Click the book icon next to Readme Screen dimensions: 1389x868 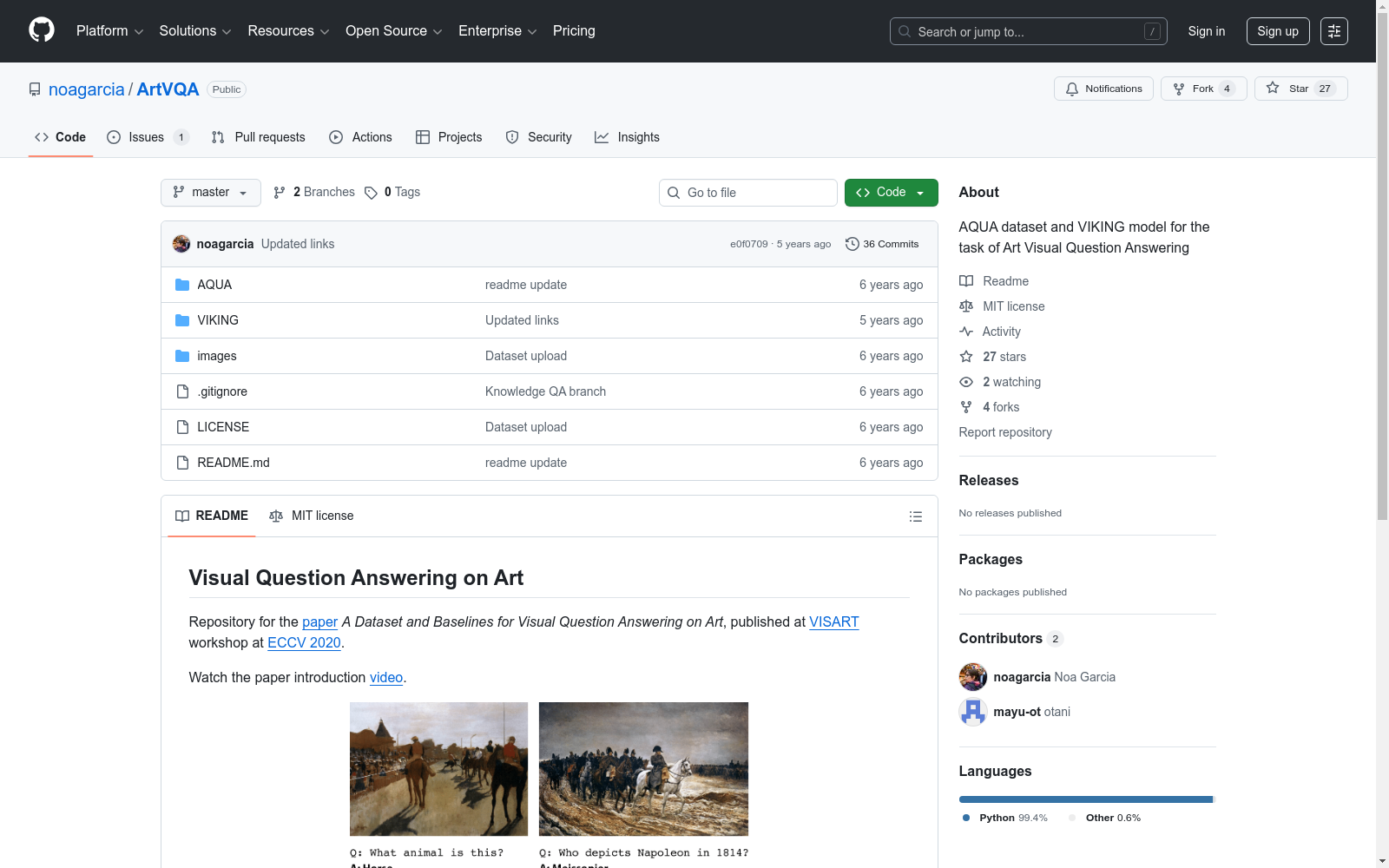[966, 281]
